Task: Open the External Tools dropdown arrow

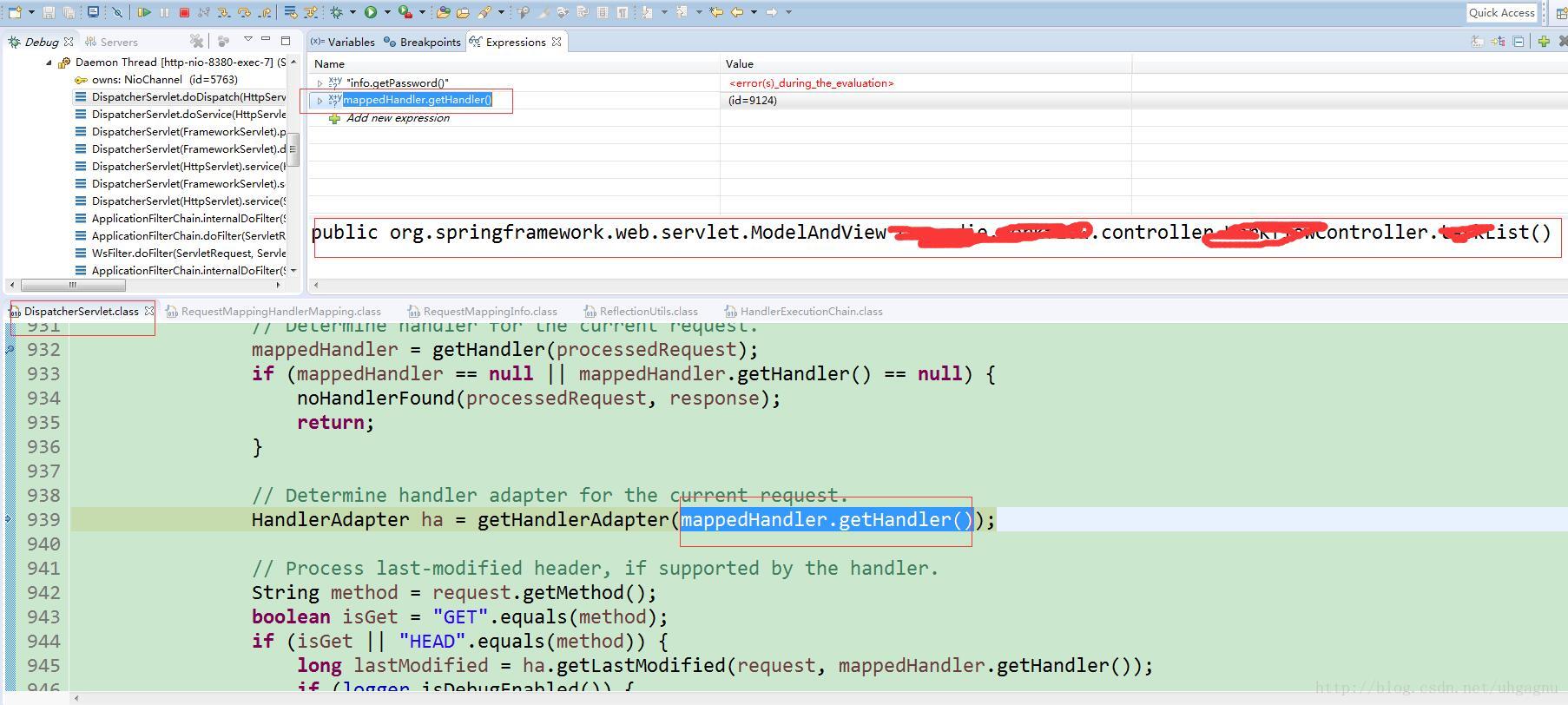Action: click(x=422, y=12)
